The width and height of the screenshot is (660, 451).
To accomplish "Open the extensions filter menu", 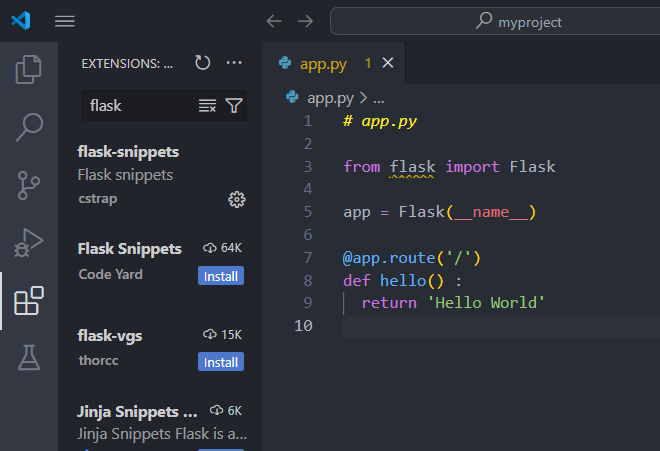I will [234, 106].
